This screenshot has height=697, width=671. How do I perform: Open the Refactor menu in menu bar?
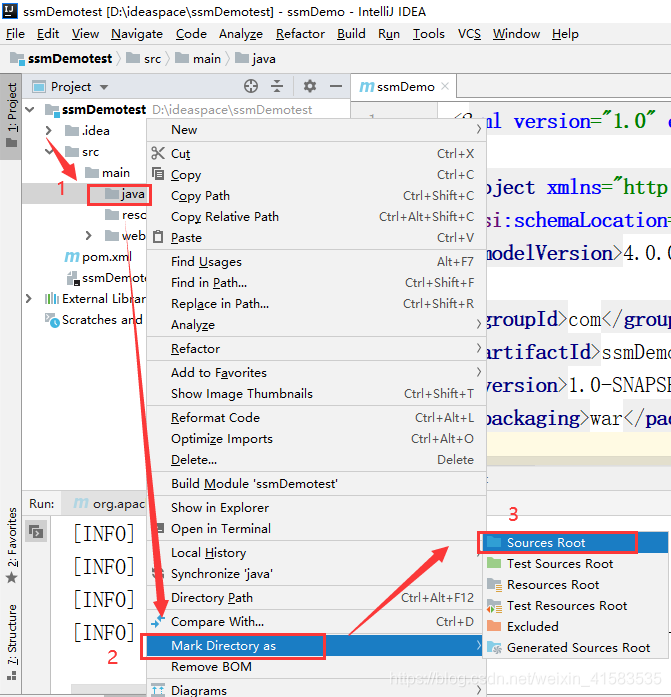300,33
